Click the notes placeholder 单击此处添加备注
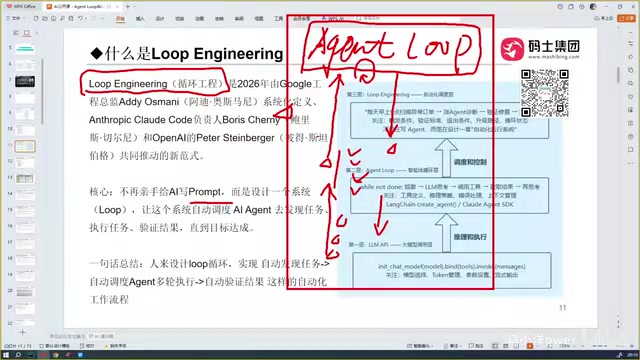 click(67, 336)
